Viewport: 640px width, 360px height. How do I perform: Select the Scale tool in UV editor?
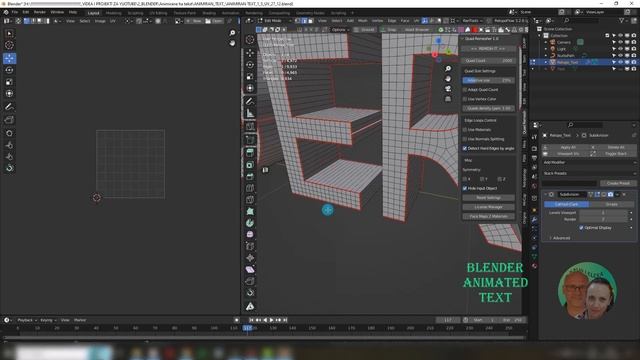[x=9, y=82]
